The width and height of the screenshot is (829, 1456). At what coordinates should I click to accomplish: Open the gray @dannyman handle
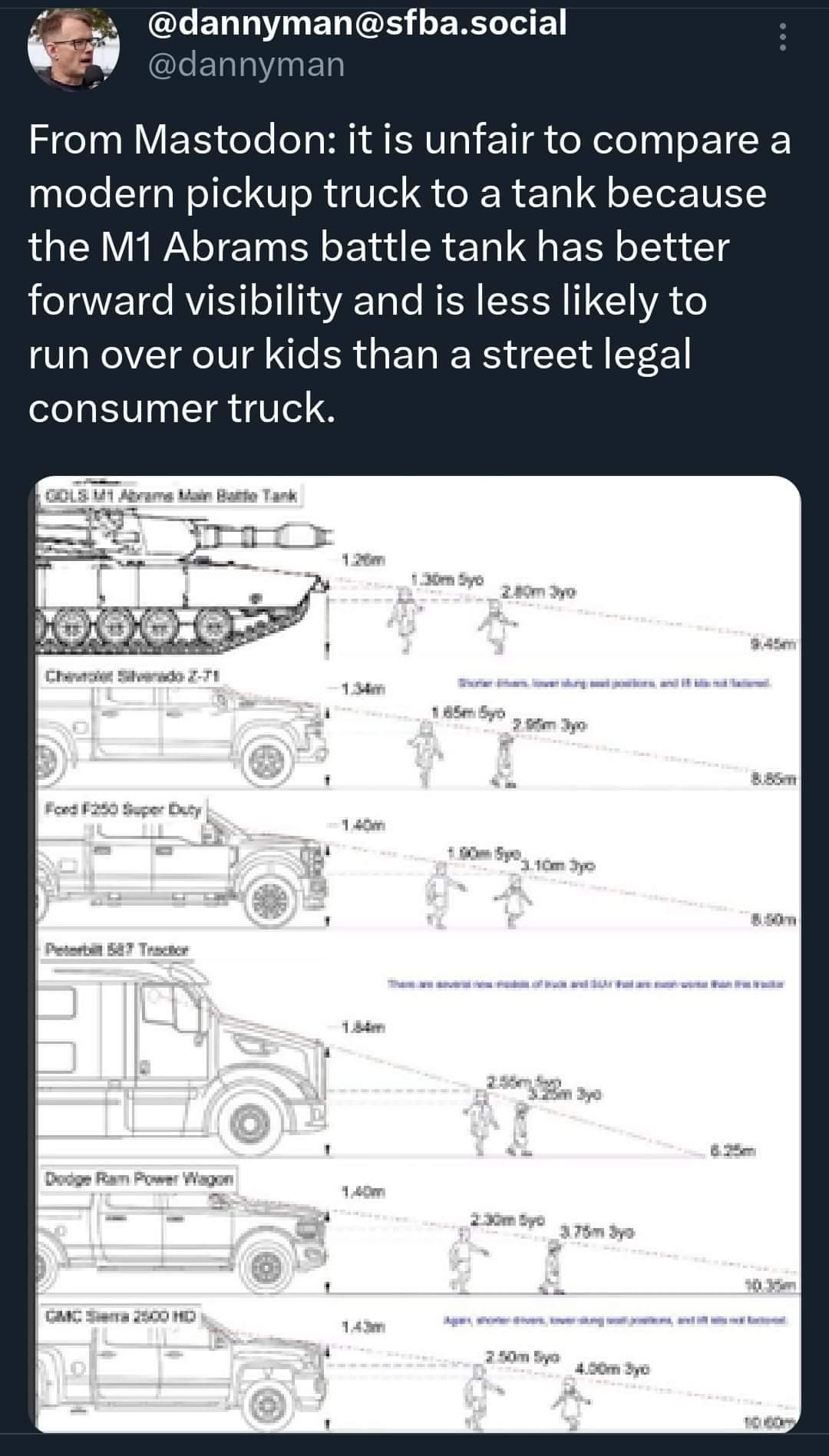coord(245,64)
